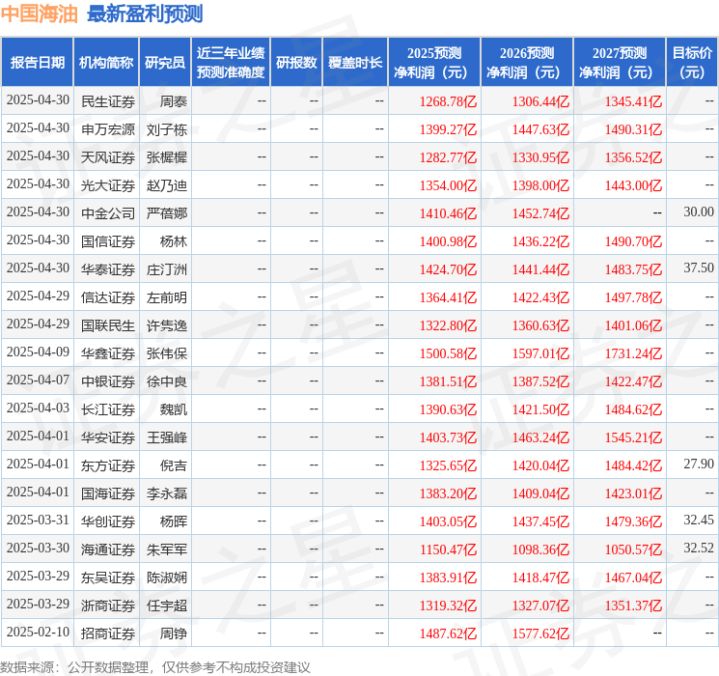Select the 中金公司 institution cell
This screenshot has height=676, width=719.
coord(108,213)
